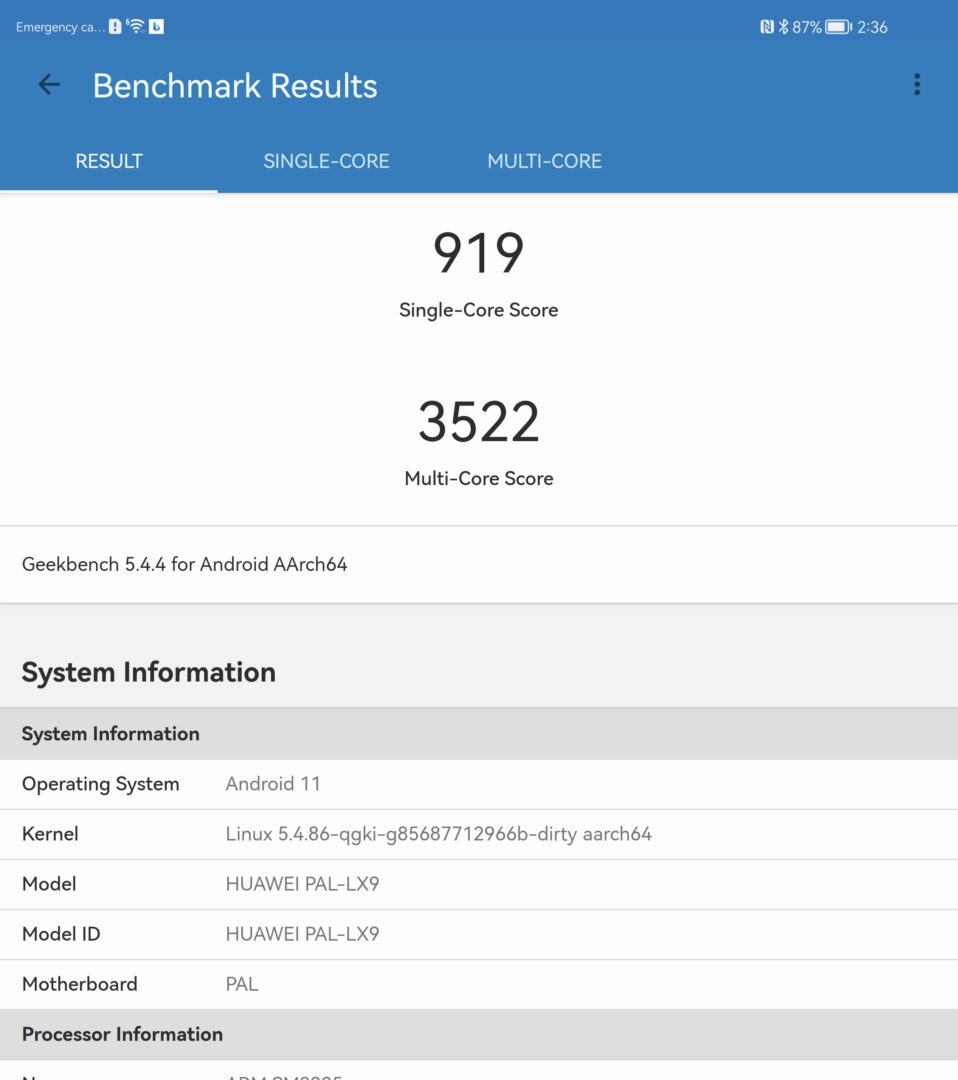Open the three-dot overflow menu

917,84
